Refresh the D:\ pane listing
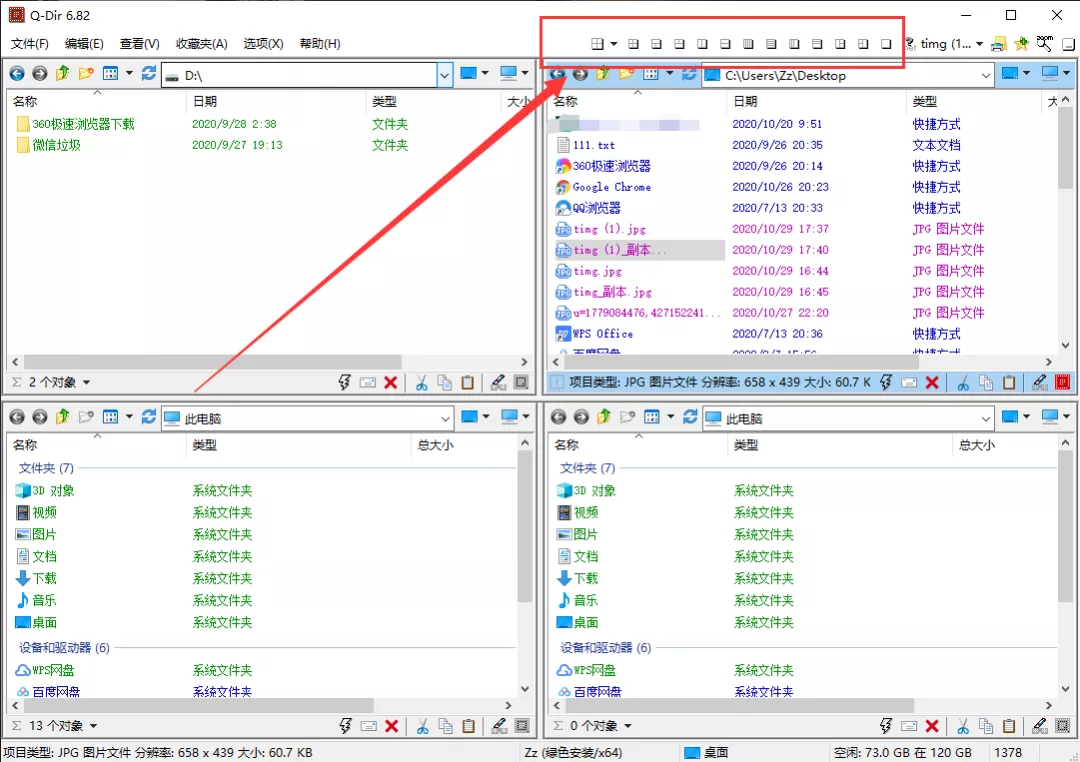The height and width of the screenshot is (762, 1080). coord(149,73)
